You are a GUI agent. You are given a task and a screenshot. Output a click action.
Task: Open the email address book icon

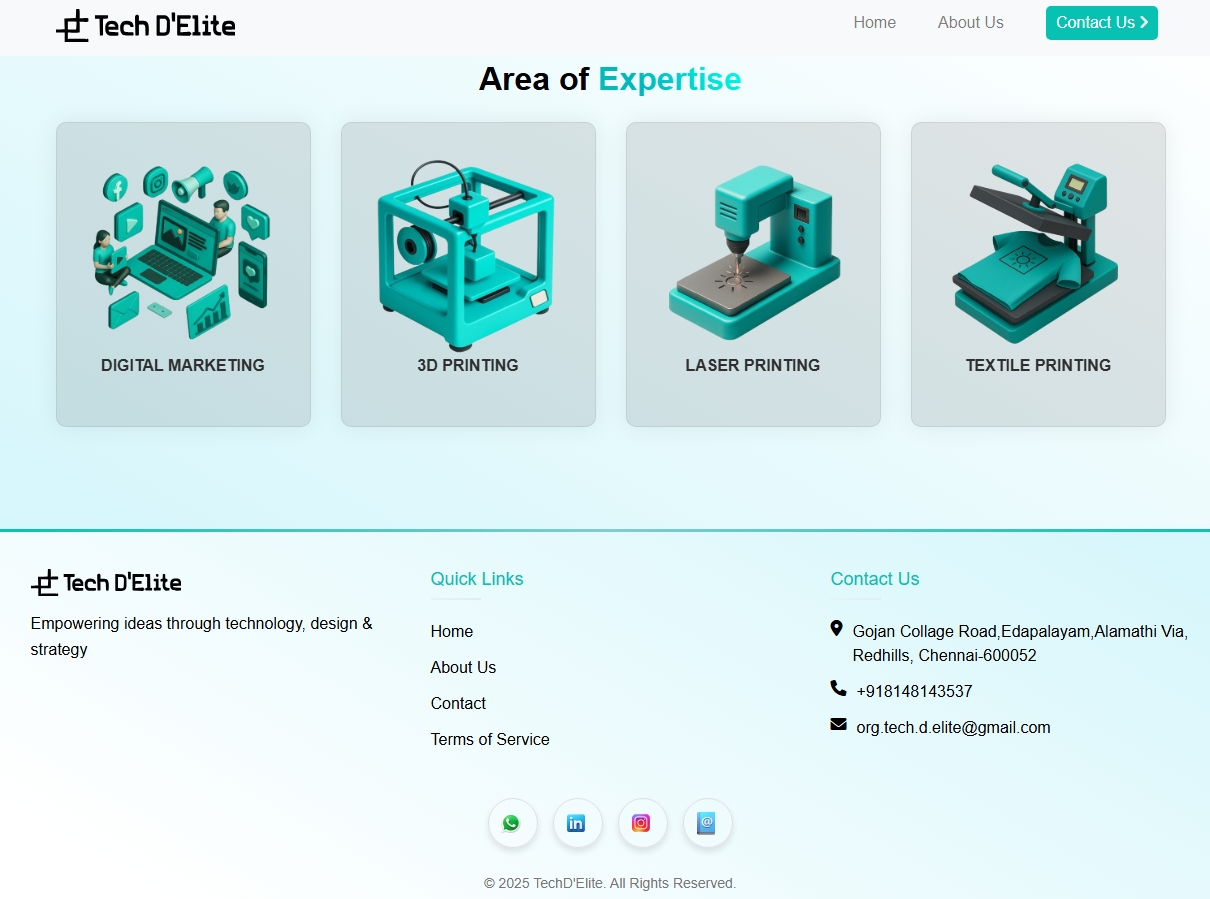(707, 823)
